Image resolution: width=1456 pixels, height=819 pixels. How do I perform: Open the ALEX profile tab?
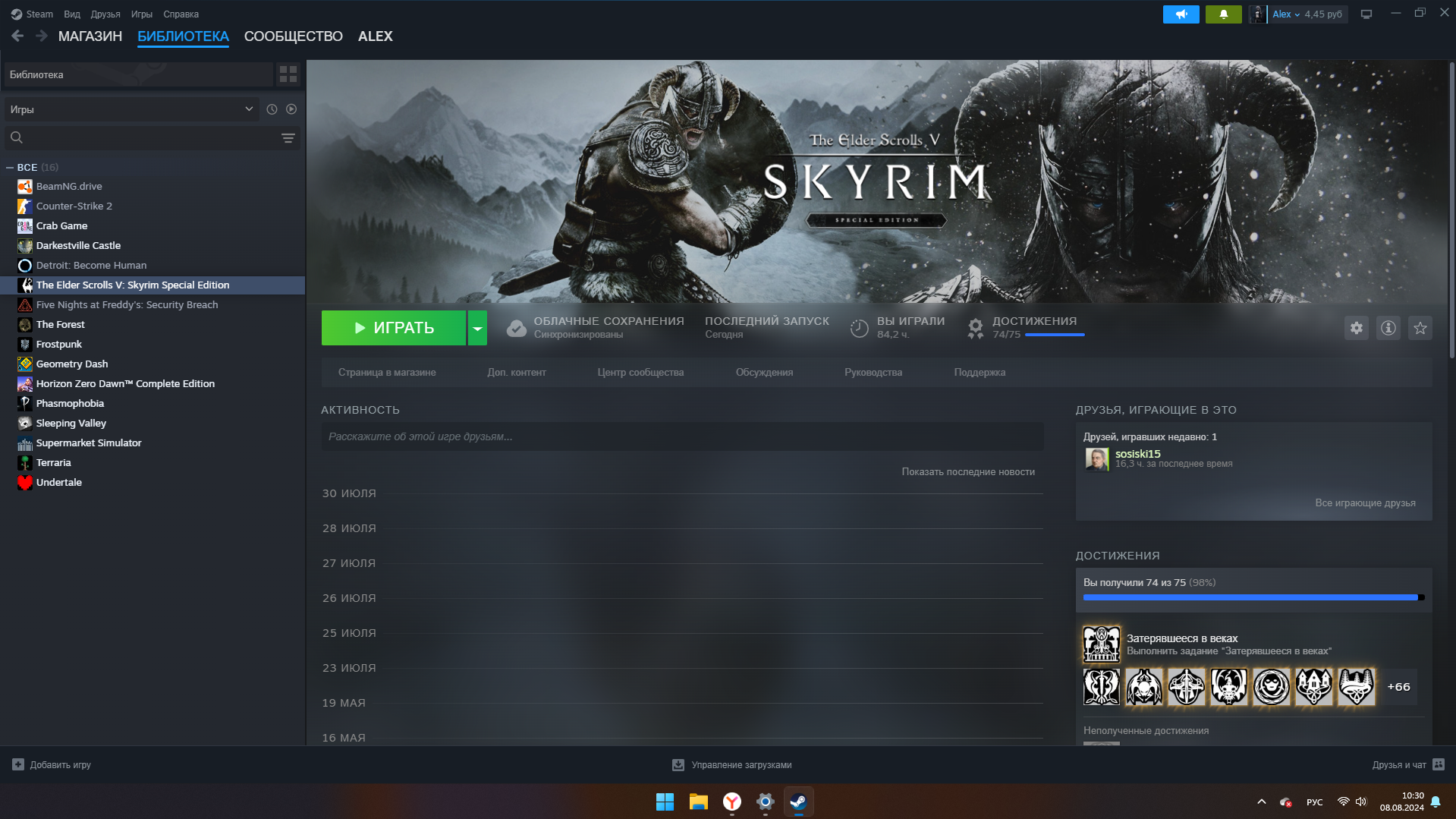[x=376, y=36]
